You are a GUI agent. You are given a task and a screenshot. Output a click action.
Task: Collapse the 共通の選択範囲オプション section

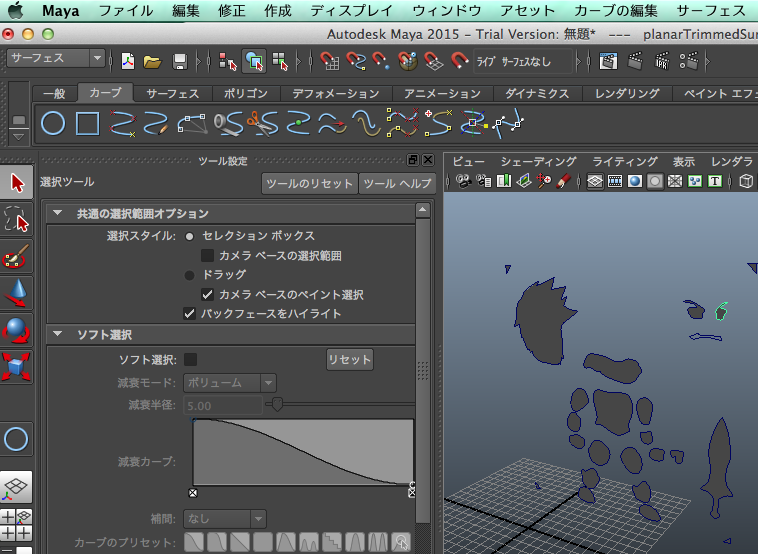(58, 213)
